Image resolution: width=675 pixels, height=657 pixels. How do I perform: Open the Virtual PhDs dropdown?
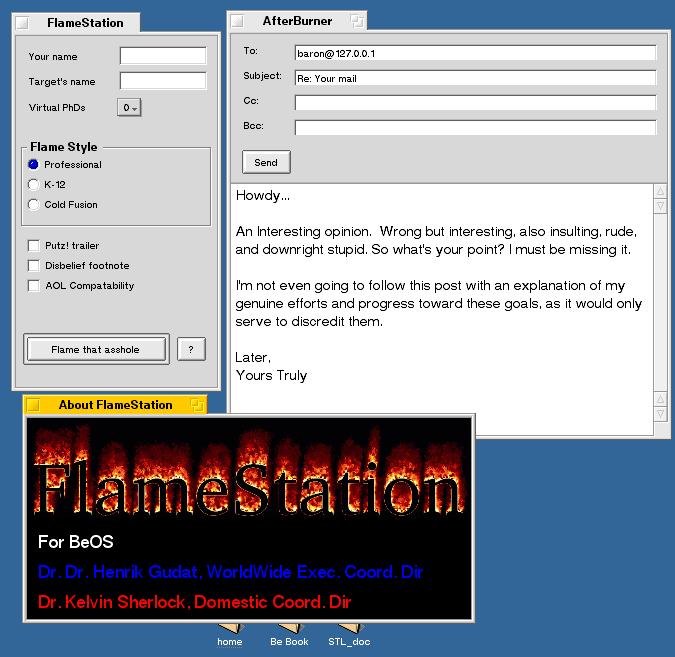tap(129, 108)
